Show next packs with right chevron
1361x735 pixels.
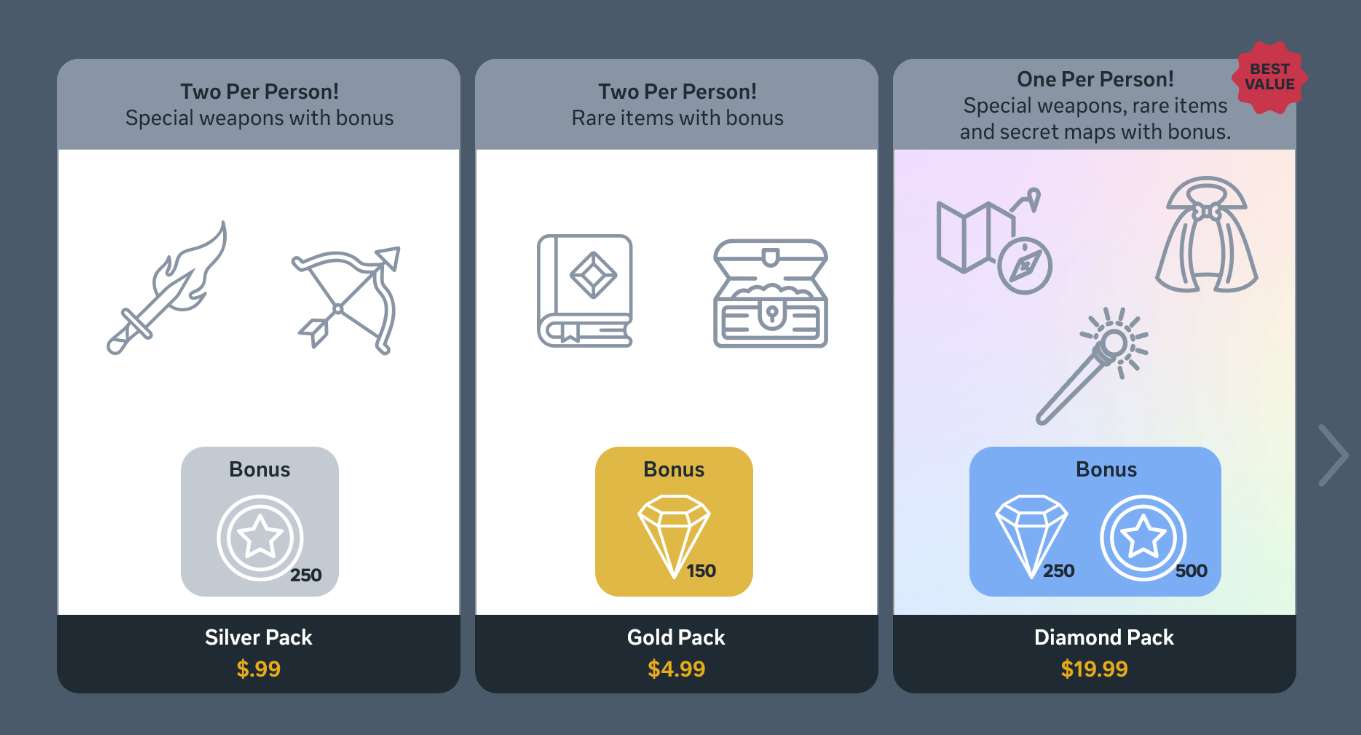[x=1333, y=456]
